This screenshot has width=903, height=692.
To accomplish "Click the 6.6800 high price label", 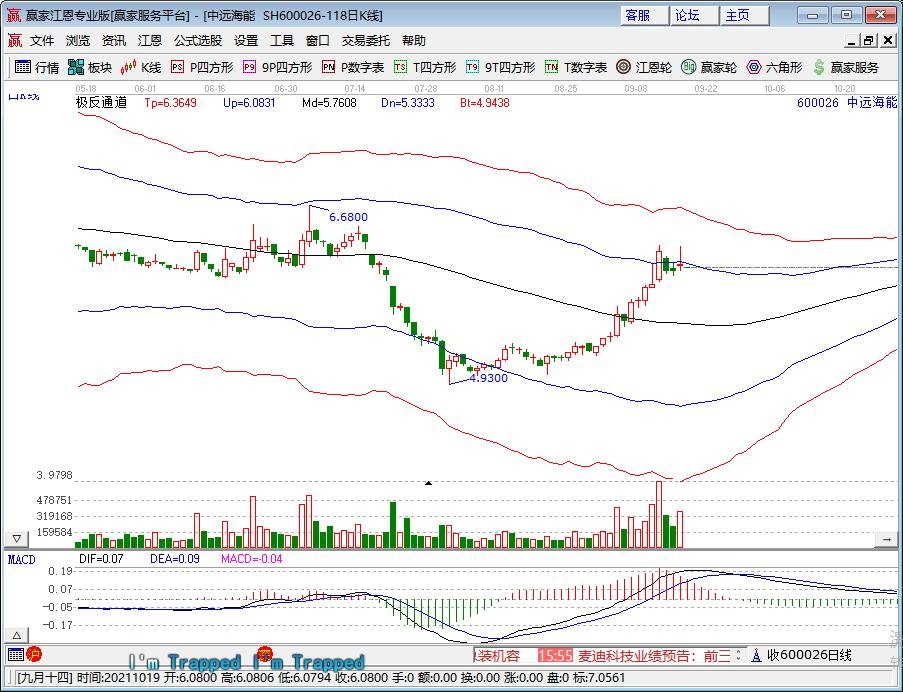I will click(348, 217).
